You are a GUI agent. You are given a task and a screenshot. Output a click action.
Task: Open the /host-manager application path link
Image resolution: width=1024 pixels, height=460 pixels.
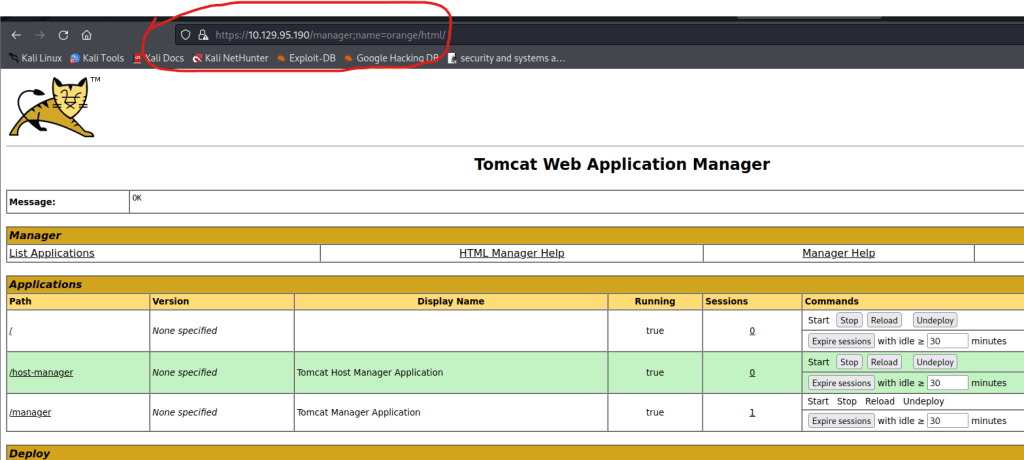pyautogui.click(x=41, y=372)
